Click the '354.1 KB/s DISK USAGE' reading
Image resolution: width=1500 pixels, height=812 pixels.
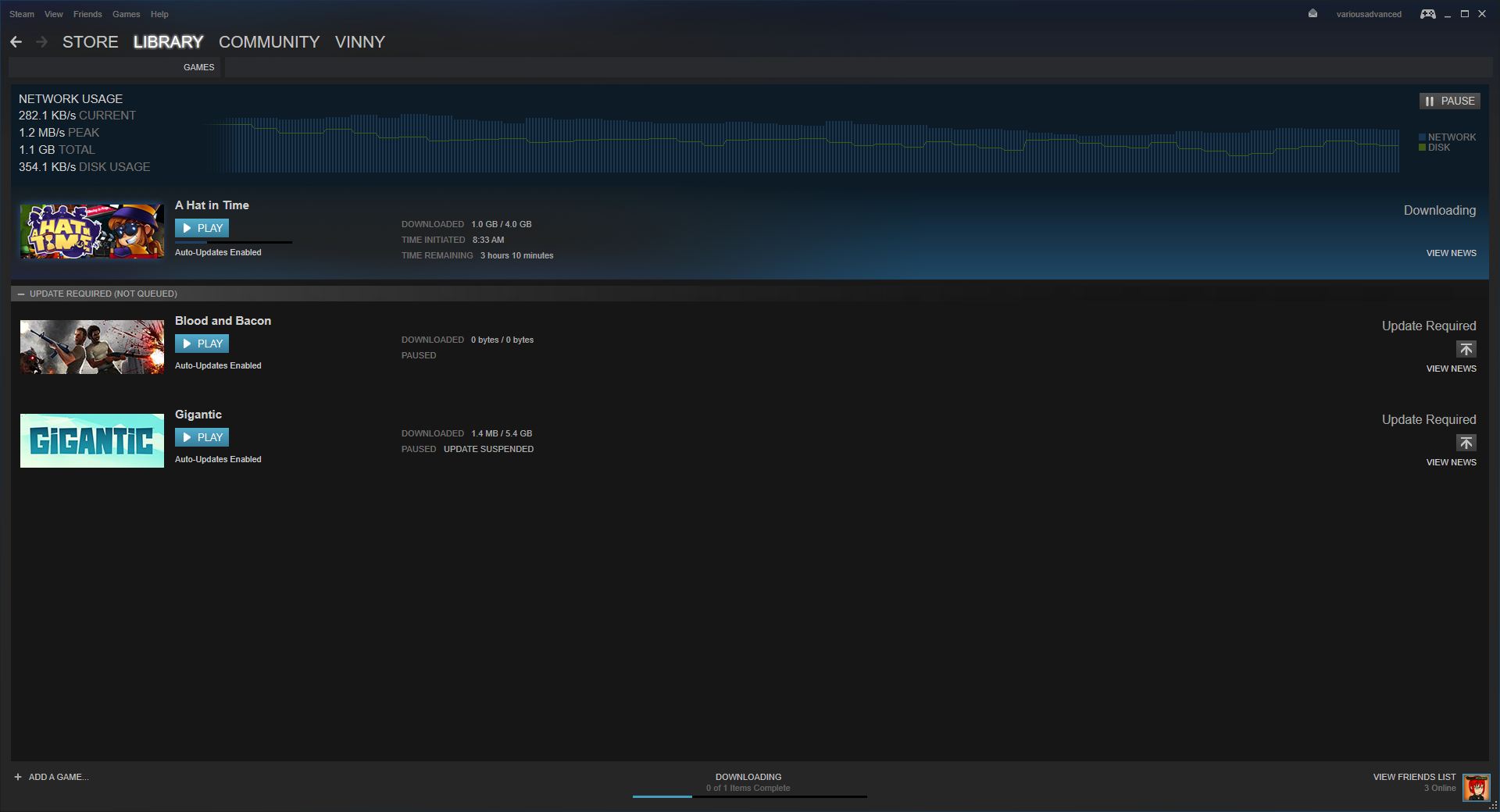[x=84, y=167]
